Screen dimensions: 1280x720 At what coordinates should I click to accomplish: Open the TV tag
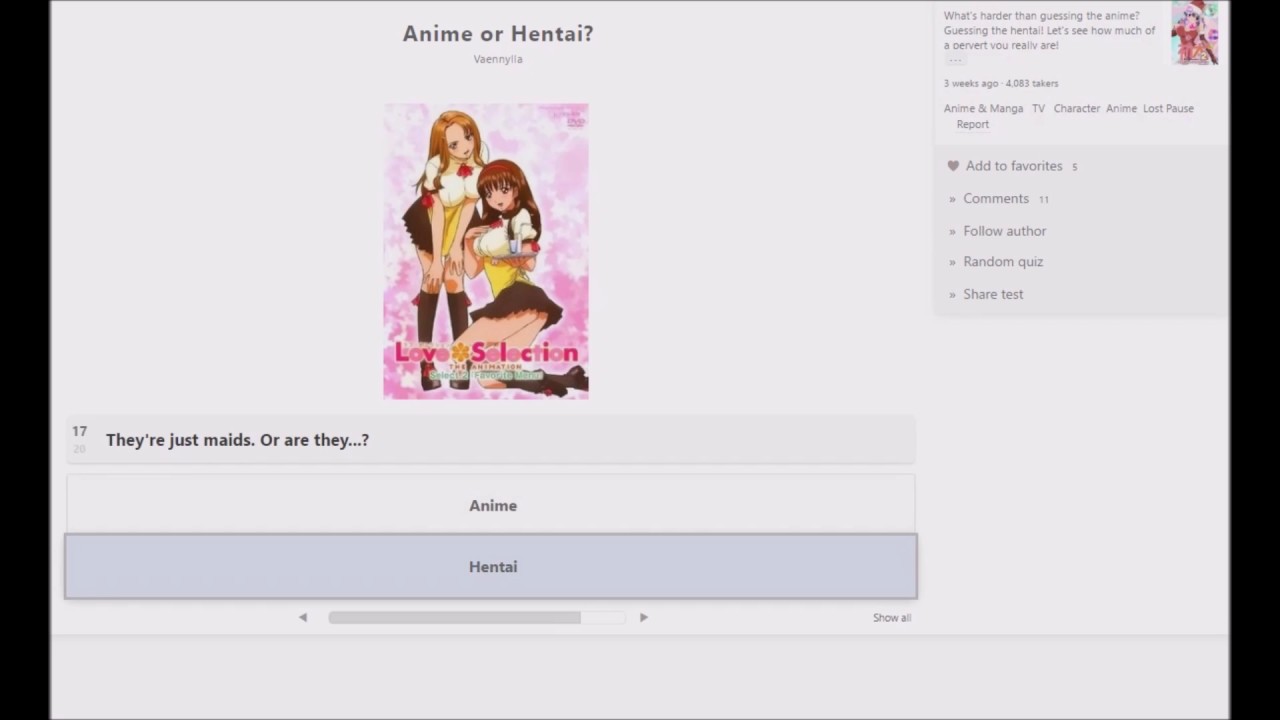point(1038,108)
